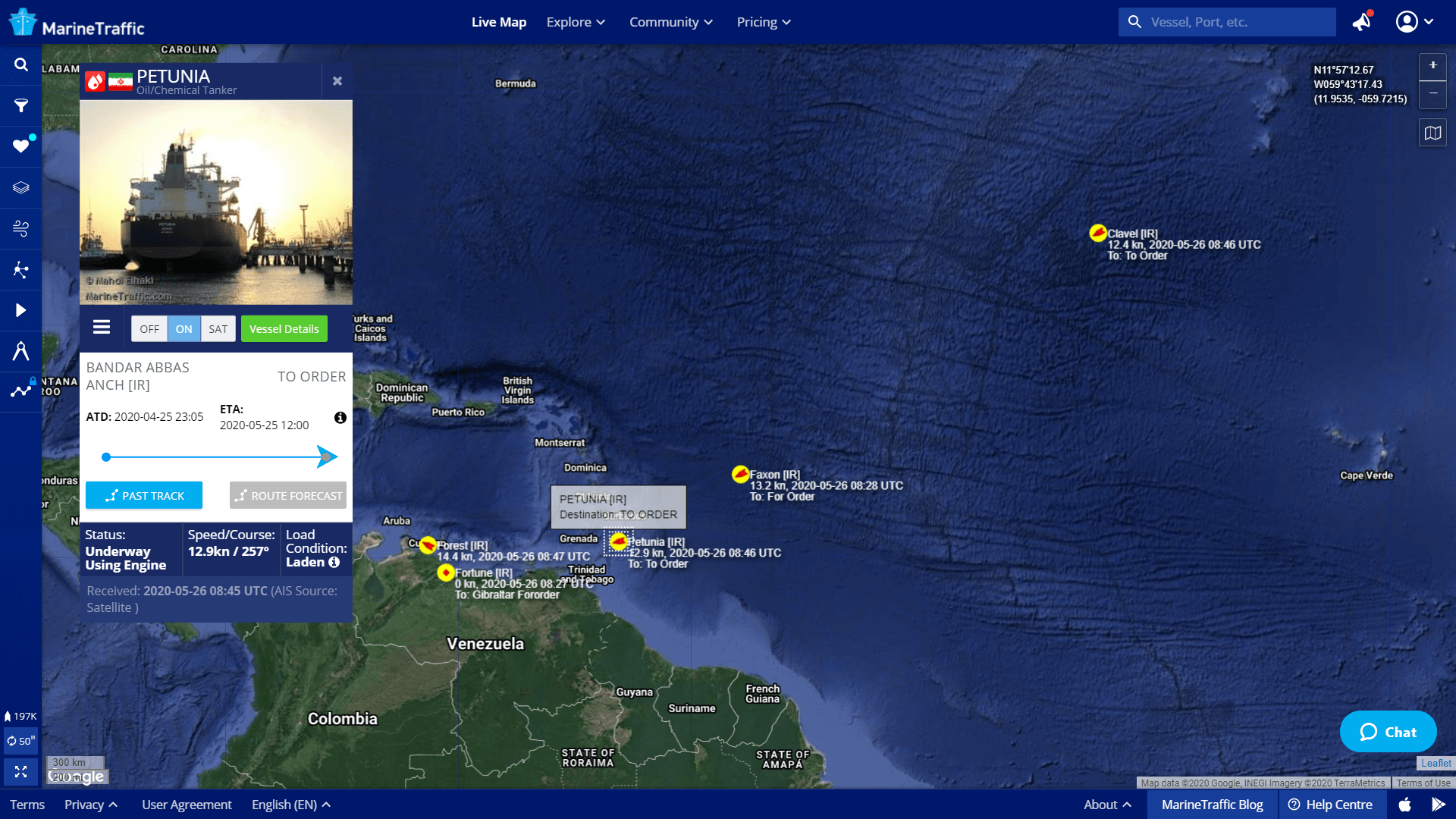1456x819 pixels.
Task: Expand the Privacy footer menu
Action: click(91, 805)
